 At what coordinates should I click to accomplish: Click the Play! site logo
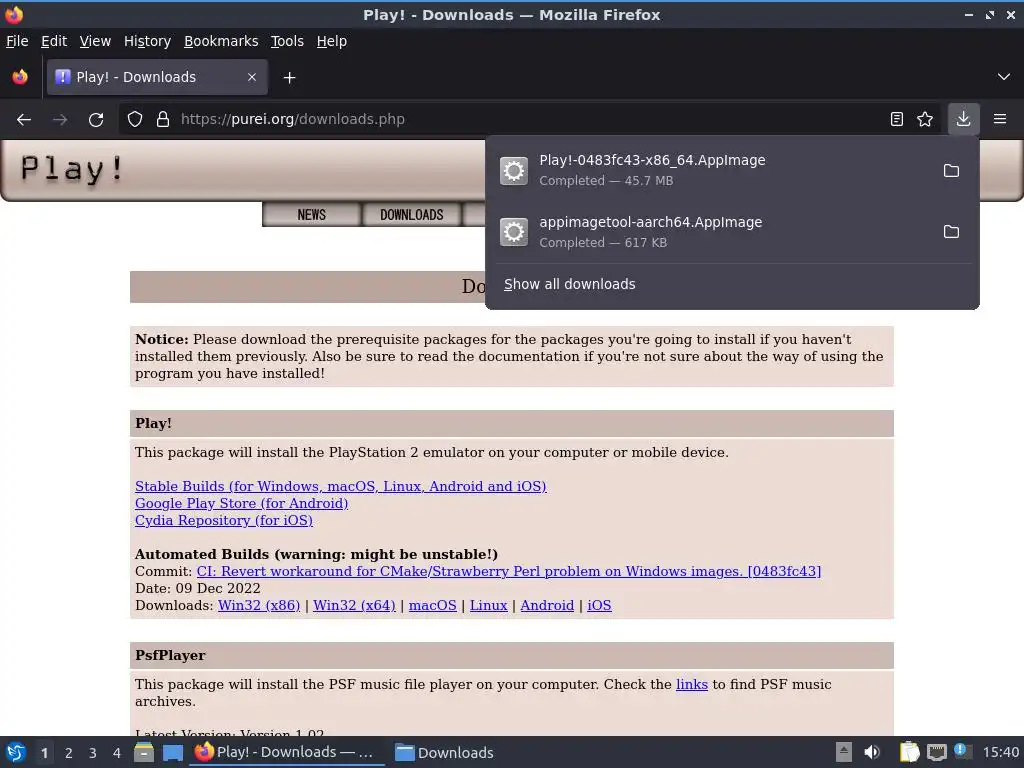[72, 169]
